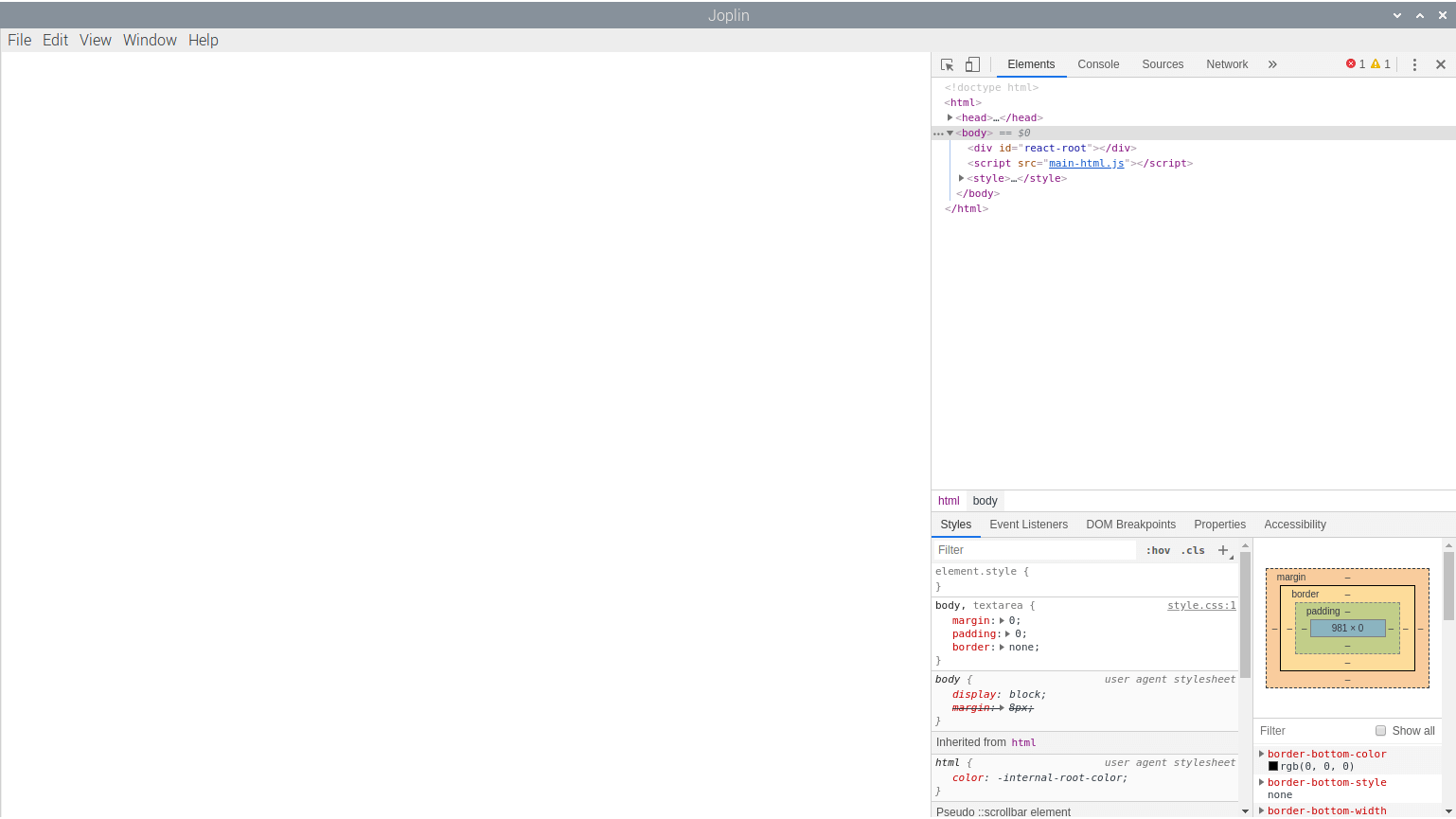The image size is (1456, 819).
Task: Toggle the :hov pseudo-class pane
Action: 1157,550
